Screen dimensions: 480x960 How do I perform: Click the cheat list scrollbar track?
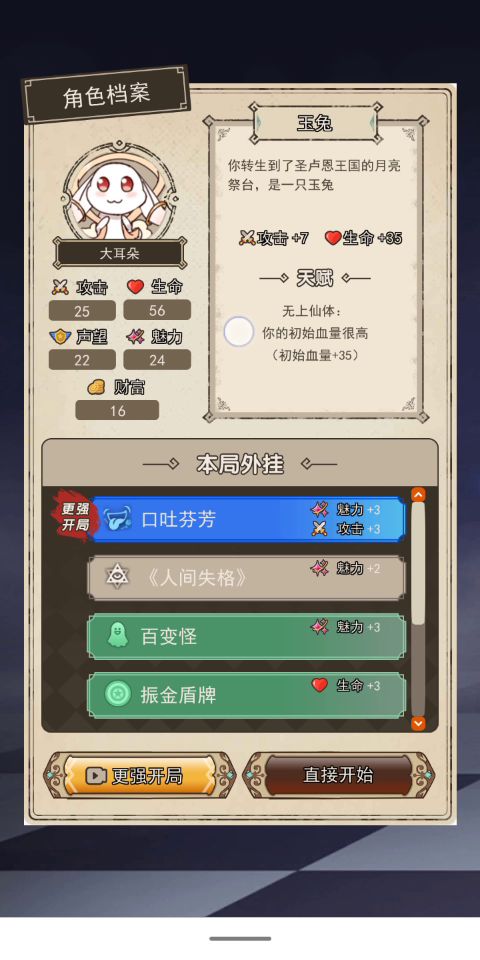(x=418, y=609)
